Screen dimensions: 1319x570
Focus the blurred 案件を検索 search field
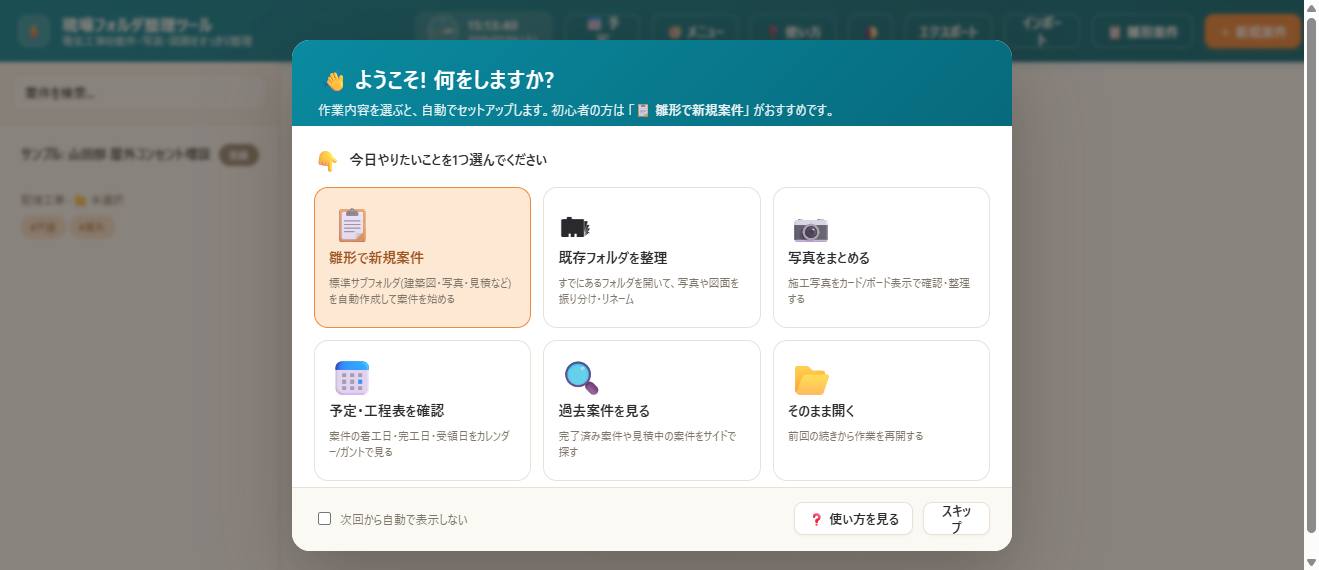(x=140, y=93)
